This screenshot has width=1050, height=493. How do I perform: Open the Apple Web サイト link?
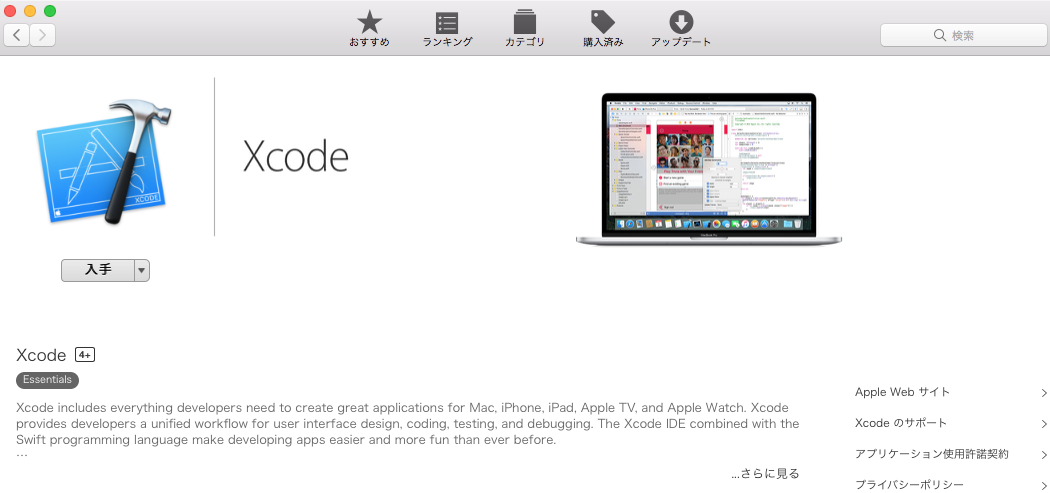(x=902, y=393)
